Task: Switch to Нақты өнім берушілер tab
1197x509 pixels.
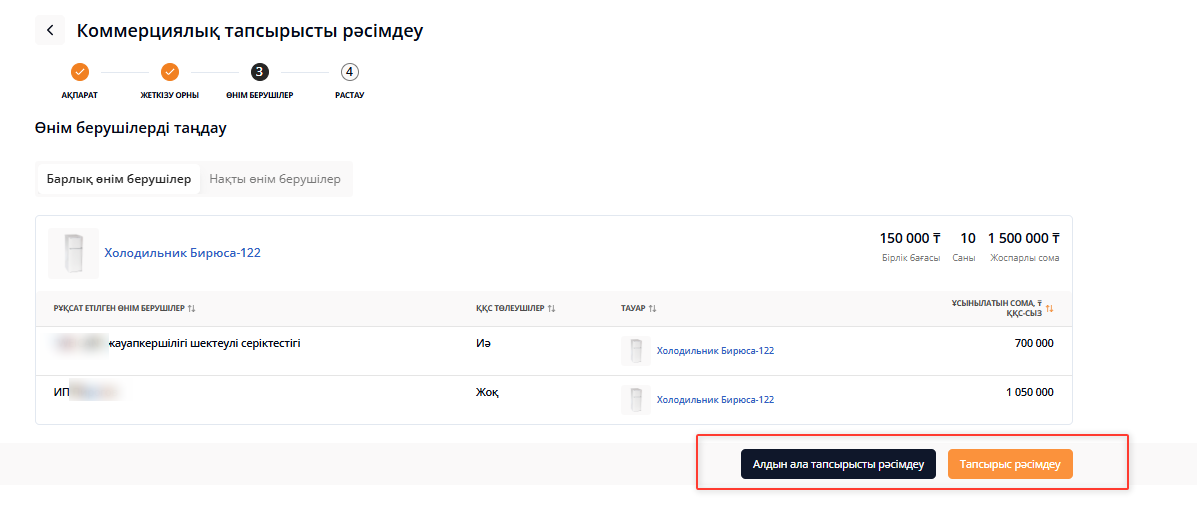Action: (275, 179)
